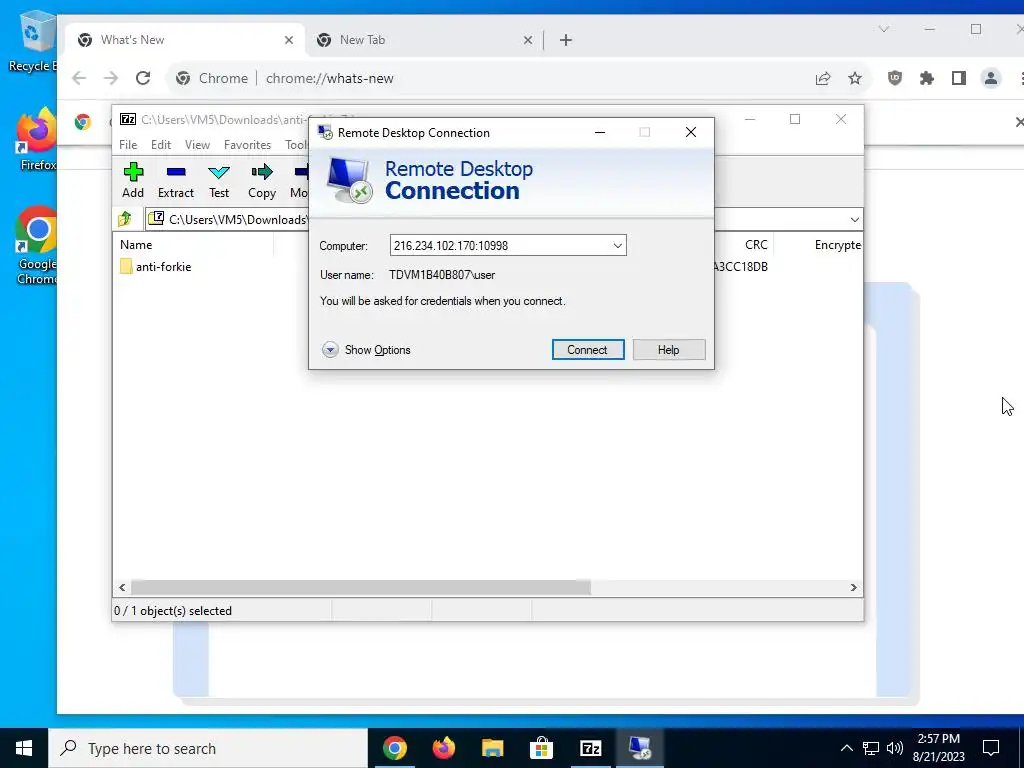Viewport: 1024px width, 768px height.
Task: Click the Remote Desktop title bar icon
Action: coord(325,133)
